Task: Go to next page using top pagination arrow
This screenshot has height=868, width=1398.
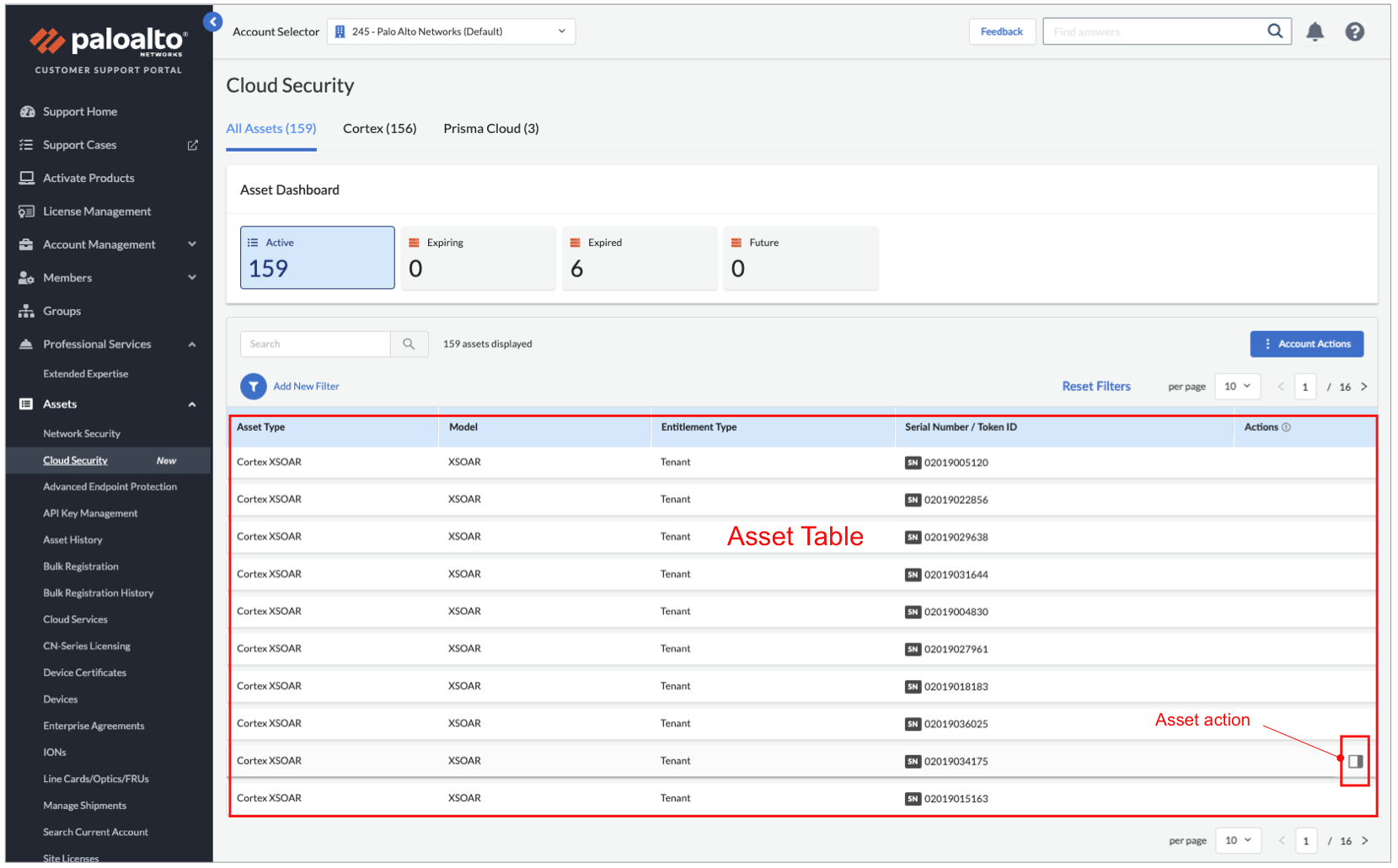Action: click(x=1363, y=387)
